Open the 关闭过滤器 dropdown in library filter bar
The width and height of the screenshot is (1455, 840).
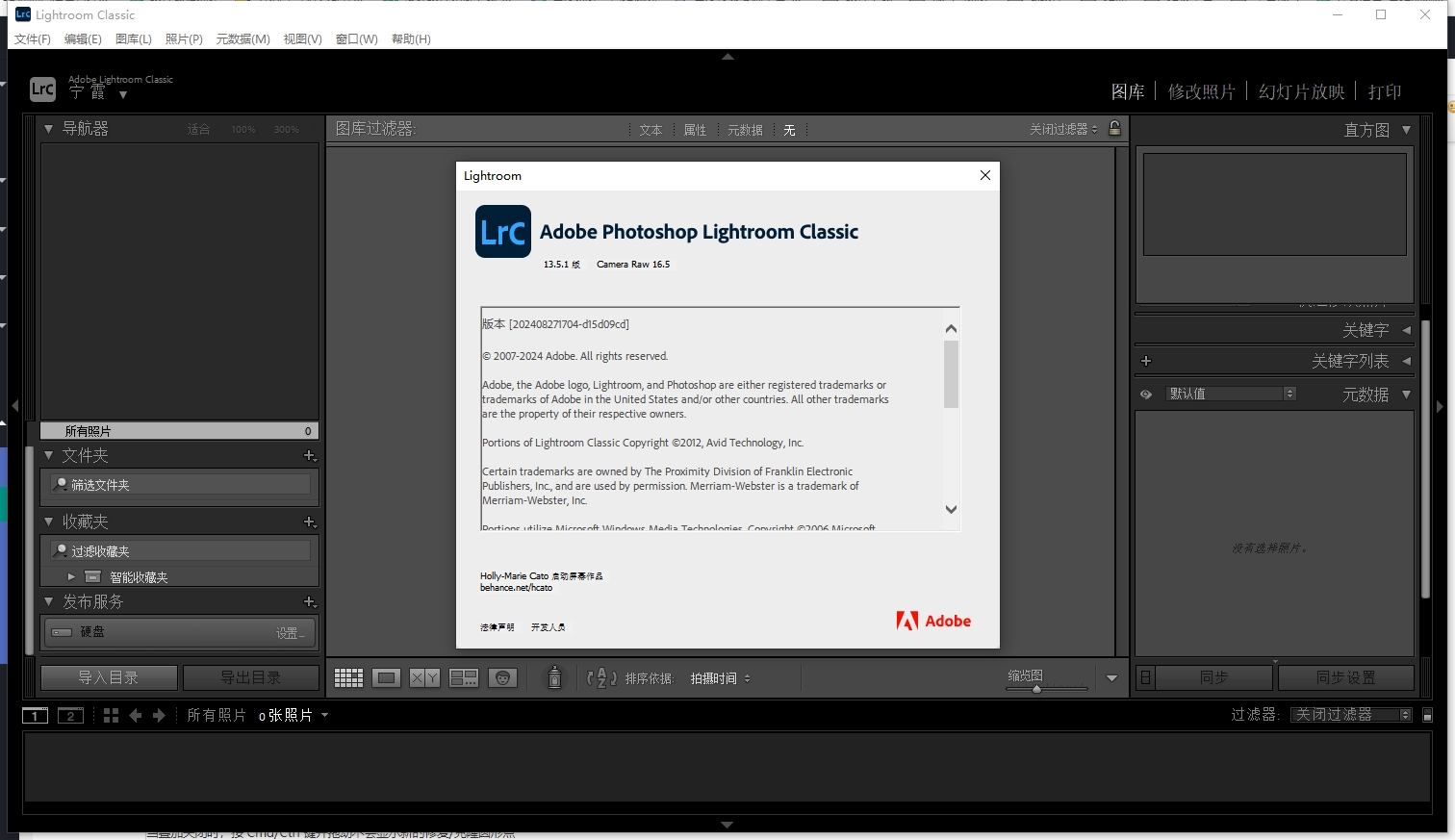1063,129
